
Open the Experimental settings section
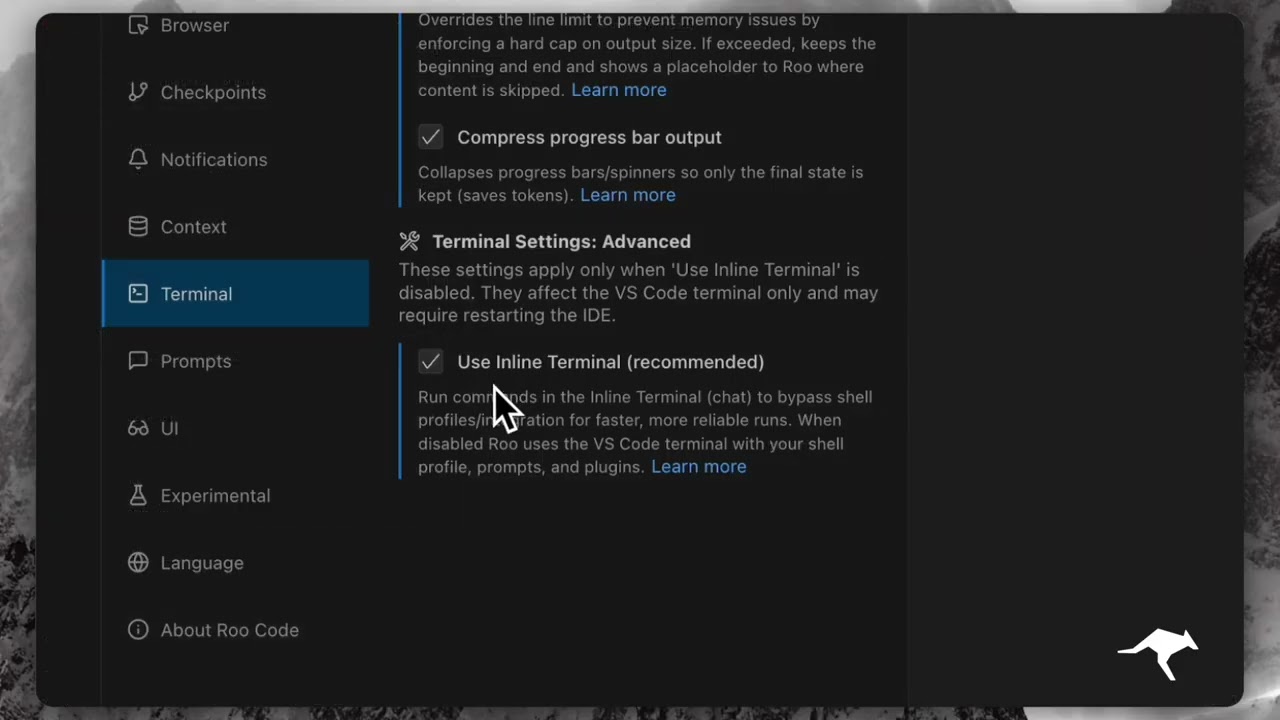coord(235,495)
